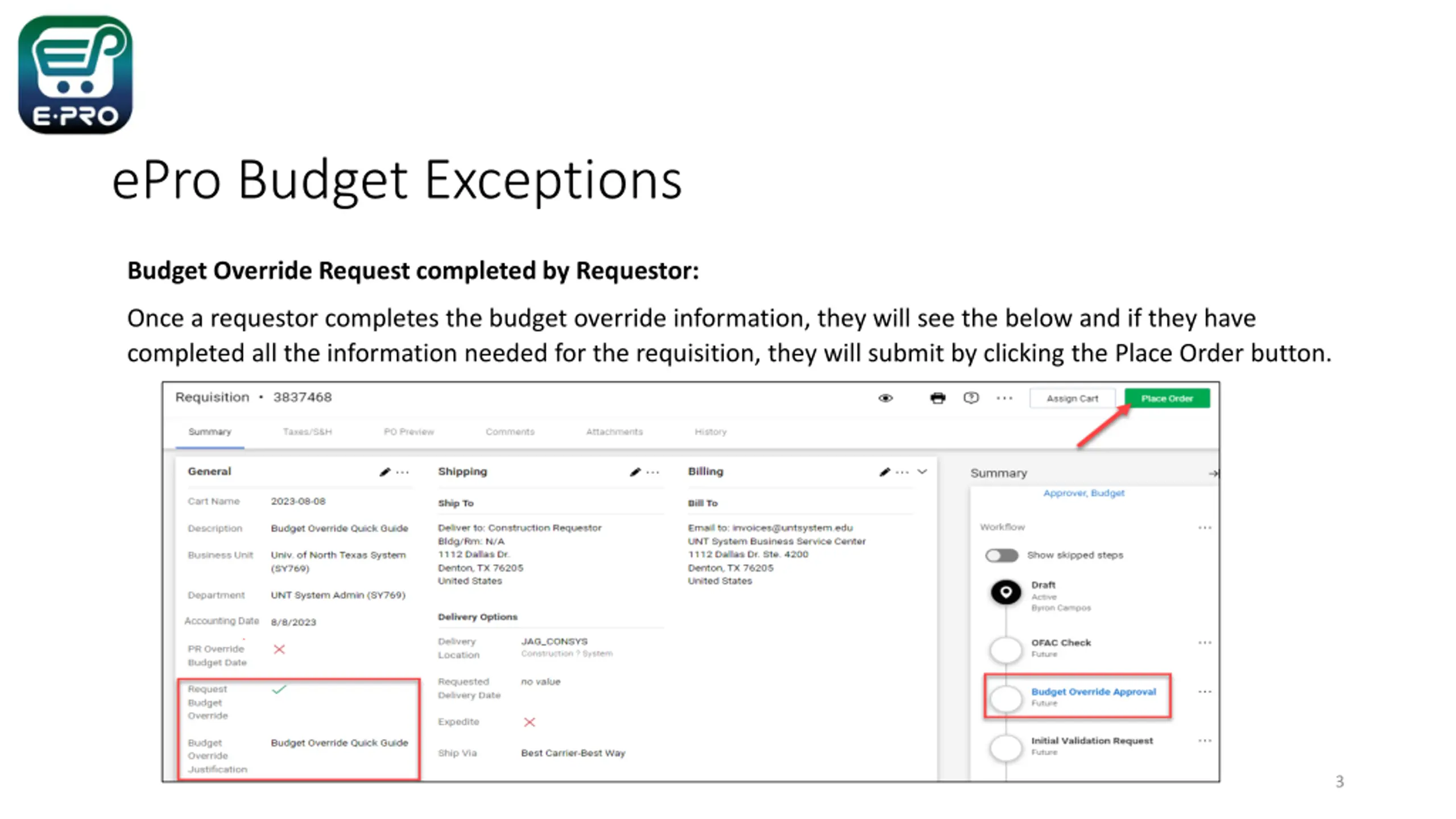This screenshot has width=1456, height=819.
Task: Edit the General section with pencil icon
Action: (385, 471)
